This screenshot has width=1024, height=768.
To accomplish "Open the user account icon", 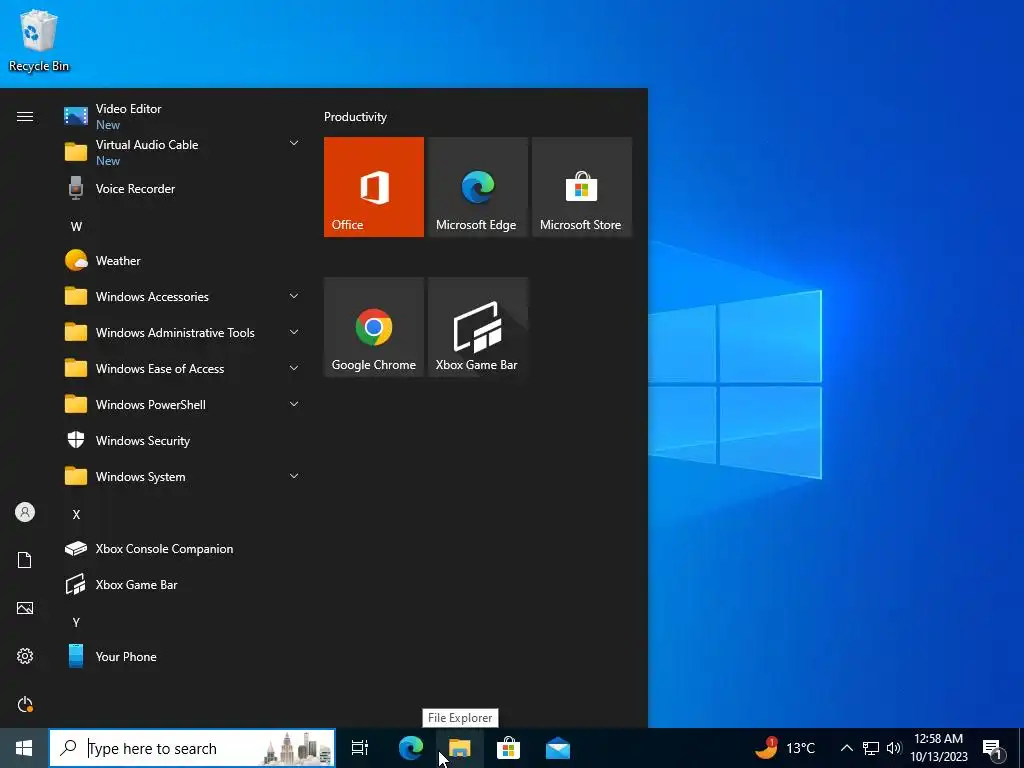I will [25, 512].
